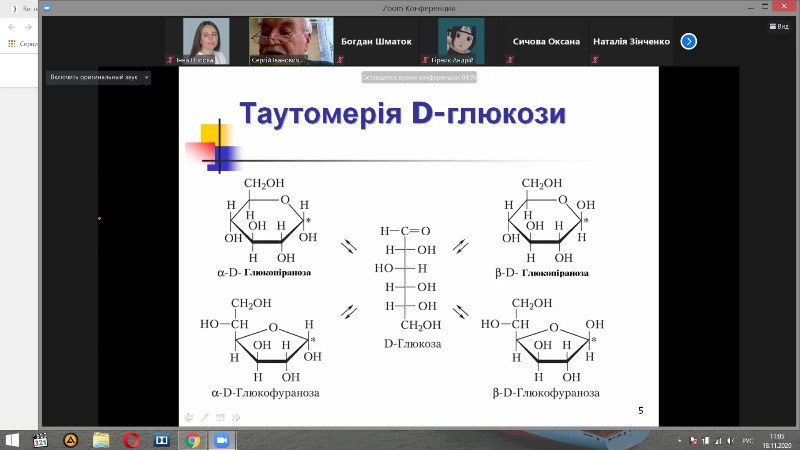The image size is (800, 450).
Task: Click the slide's menu control icon
Action: coord(220,417)
